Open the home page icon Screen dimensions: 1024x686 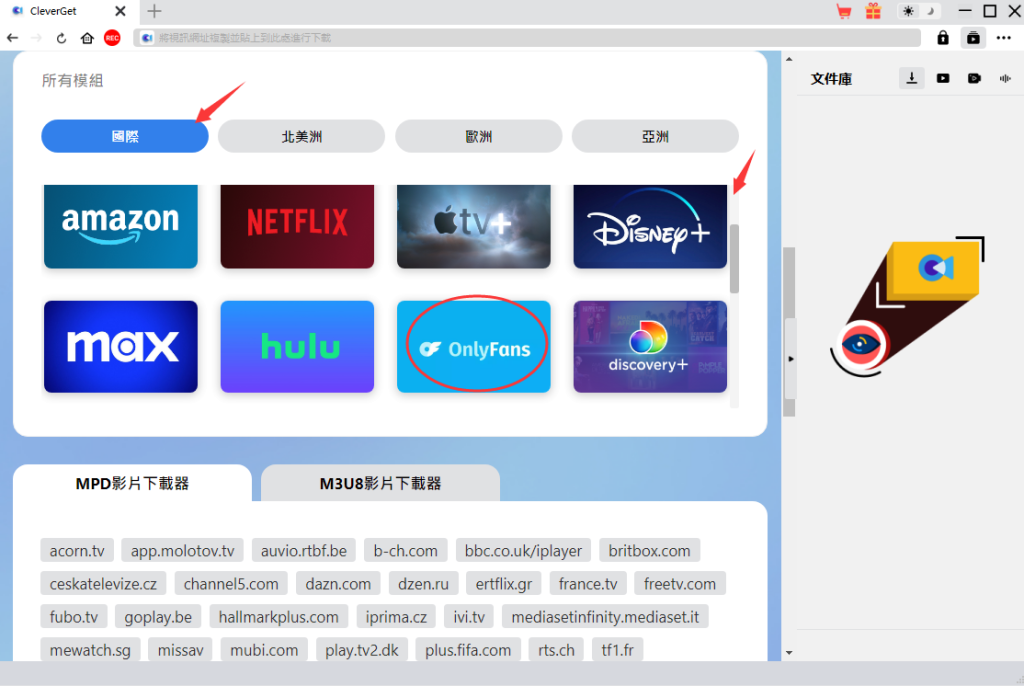point(87,38)
